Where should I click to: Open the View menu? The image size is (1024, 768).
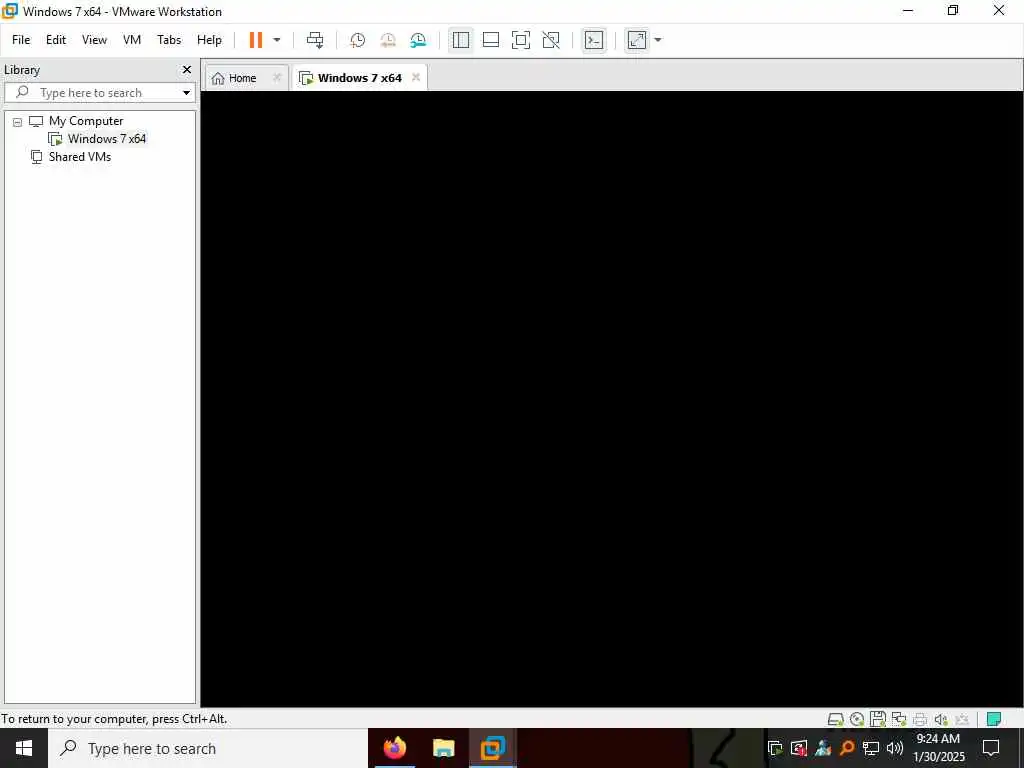coord(94,40)
